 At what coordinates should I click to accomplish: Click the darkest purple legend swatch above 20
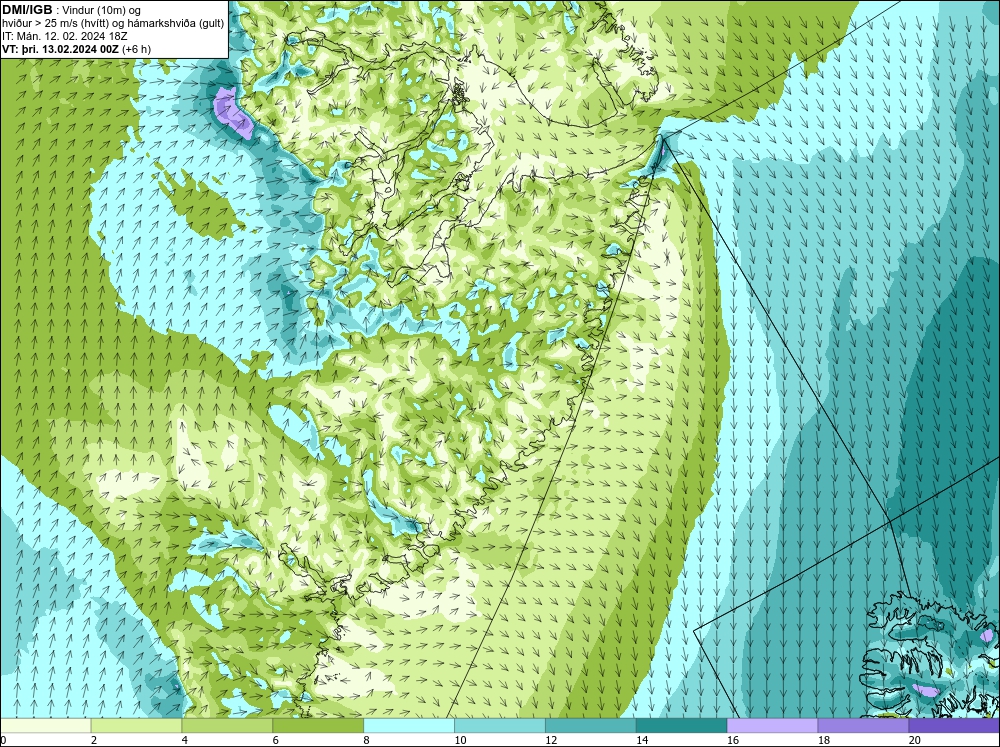click(x=954, y=725)
